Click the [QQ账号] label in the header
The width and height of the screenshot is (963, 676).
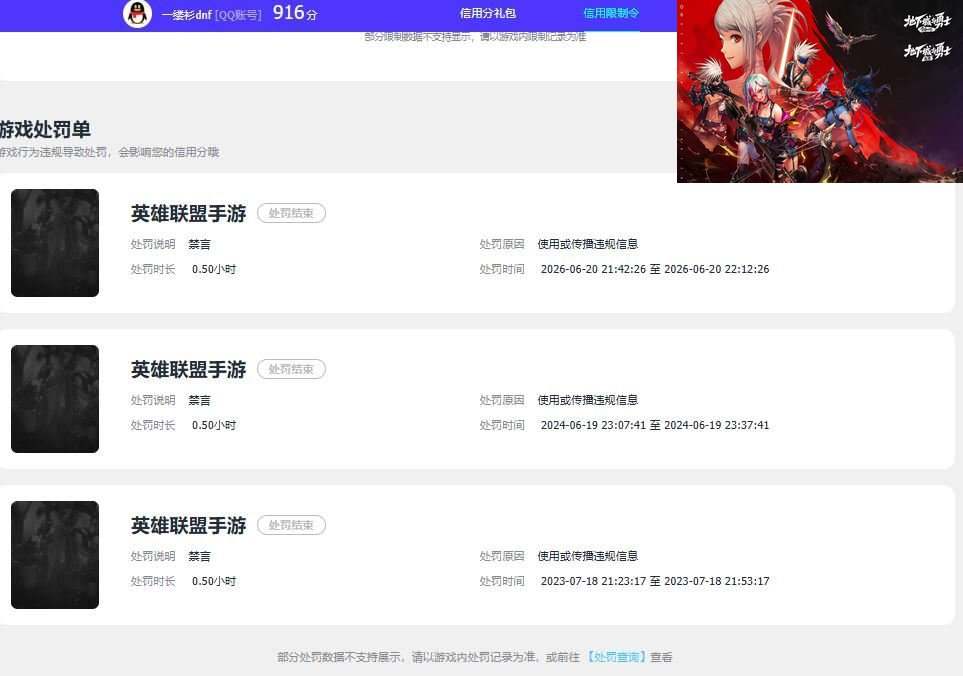coord(238,15)
